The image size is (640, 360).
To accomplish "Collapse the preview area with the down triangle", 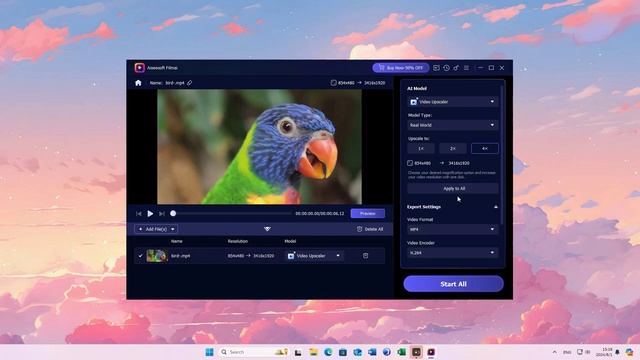I will click(x=267, y=229).
